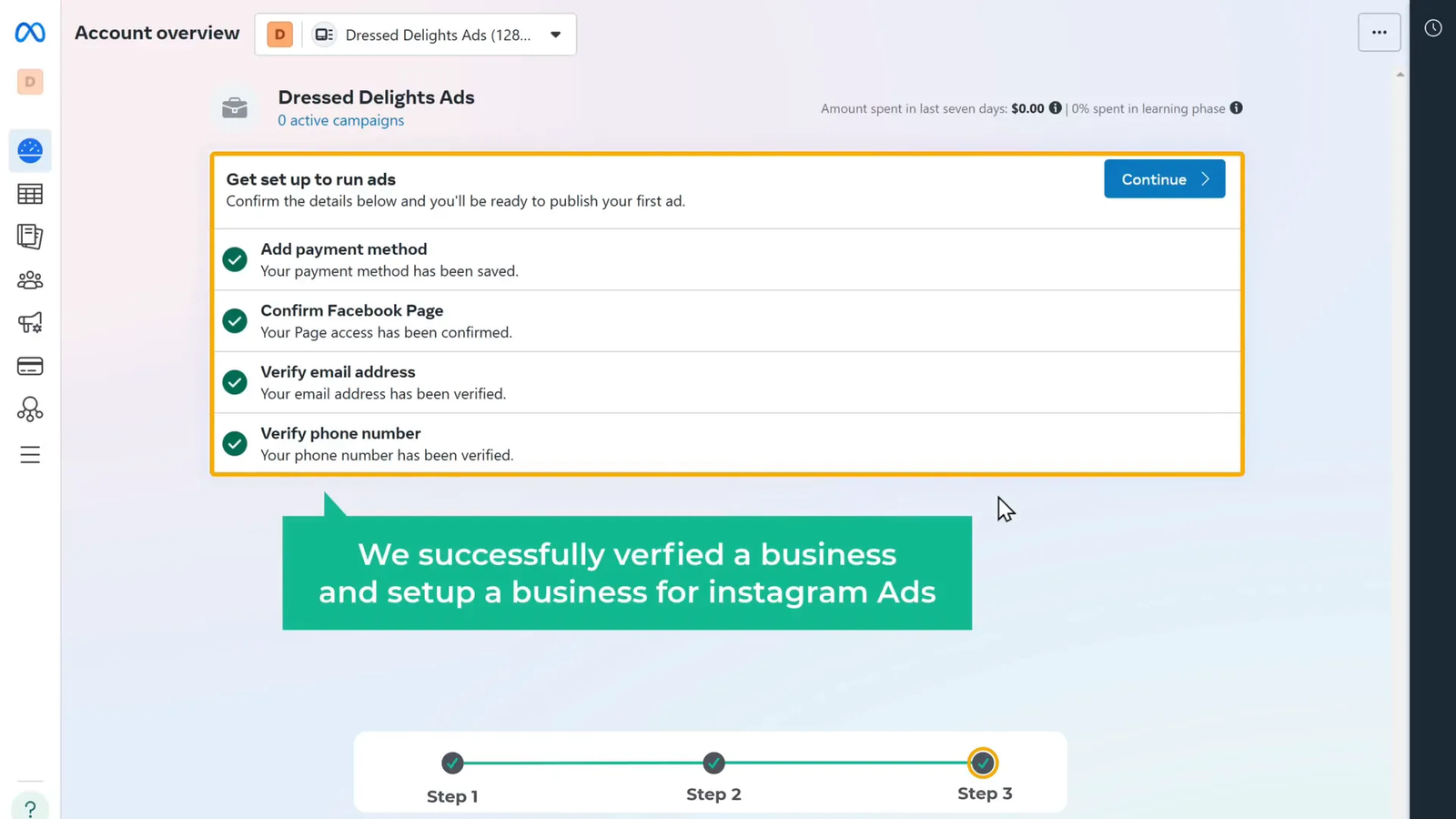Open the orange D business avatar in sidebar
The image size is (1456, 819).
pyautogui.click(x=30, y=82)
